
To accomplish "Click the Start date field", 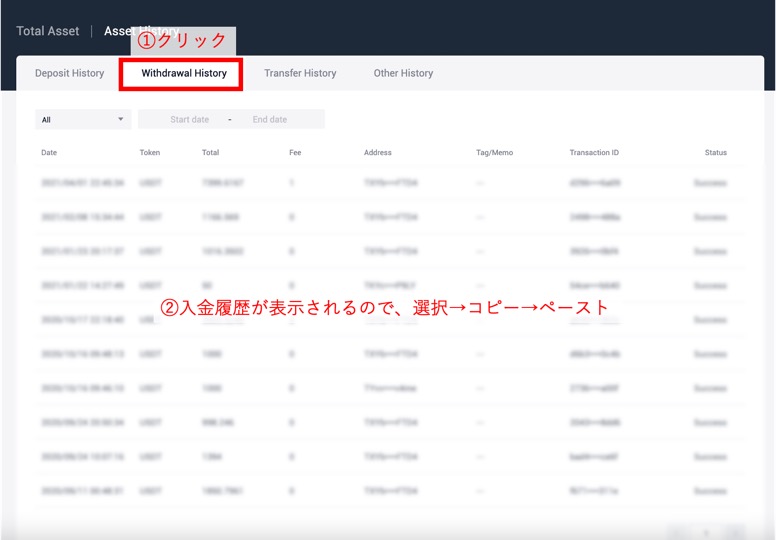I will pyautogui.click(x=190, y=119).
